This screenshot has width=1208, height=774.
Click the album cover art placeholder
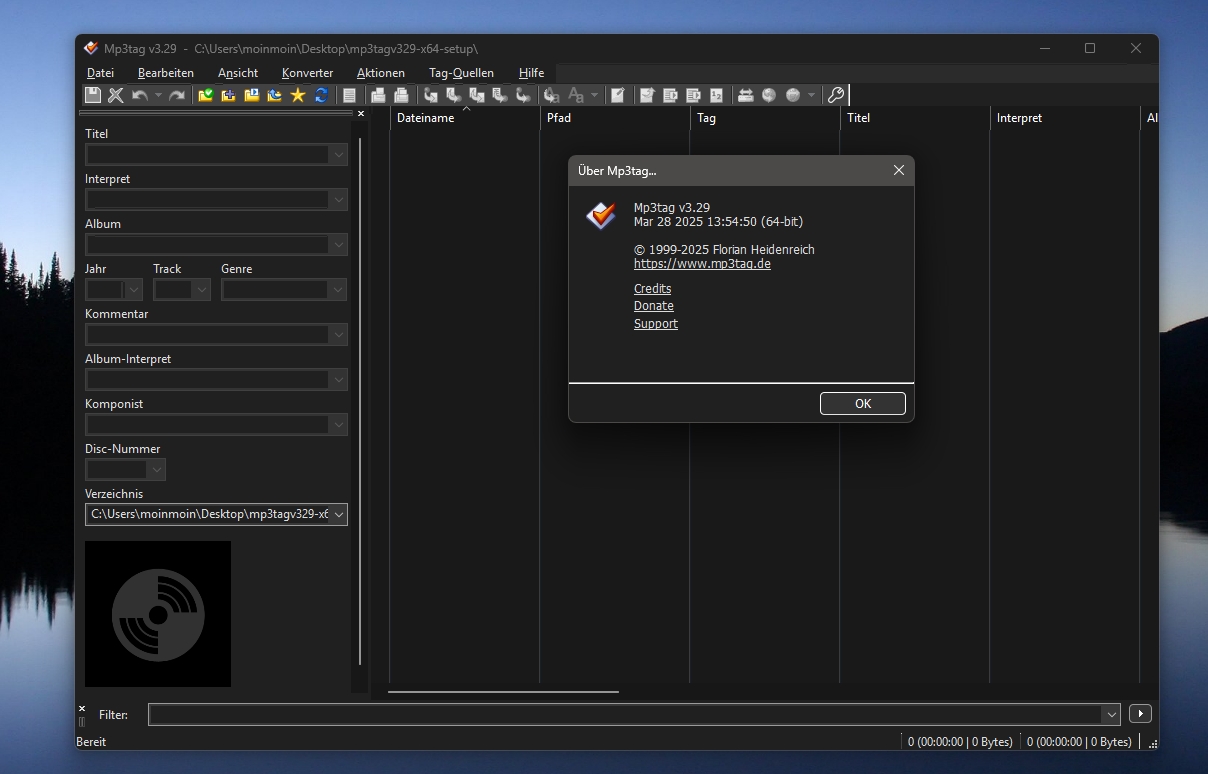(x=158, y=614)
